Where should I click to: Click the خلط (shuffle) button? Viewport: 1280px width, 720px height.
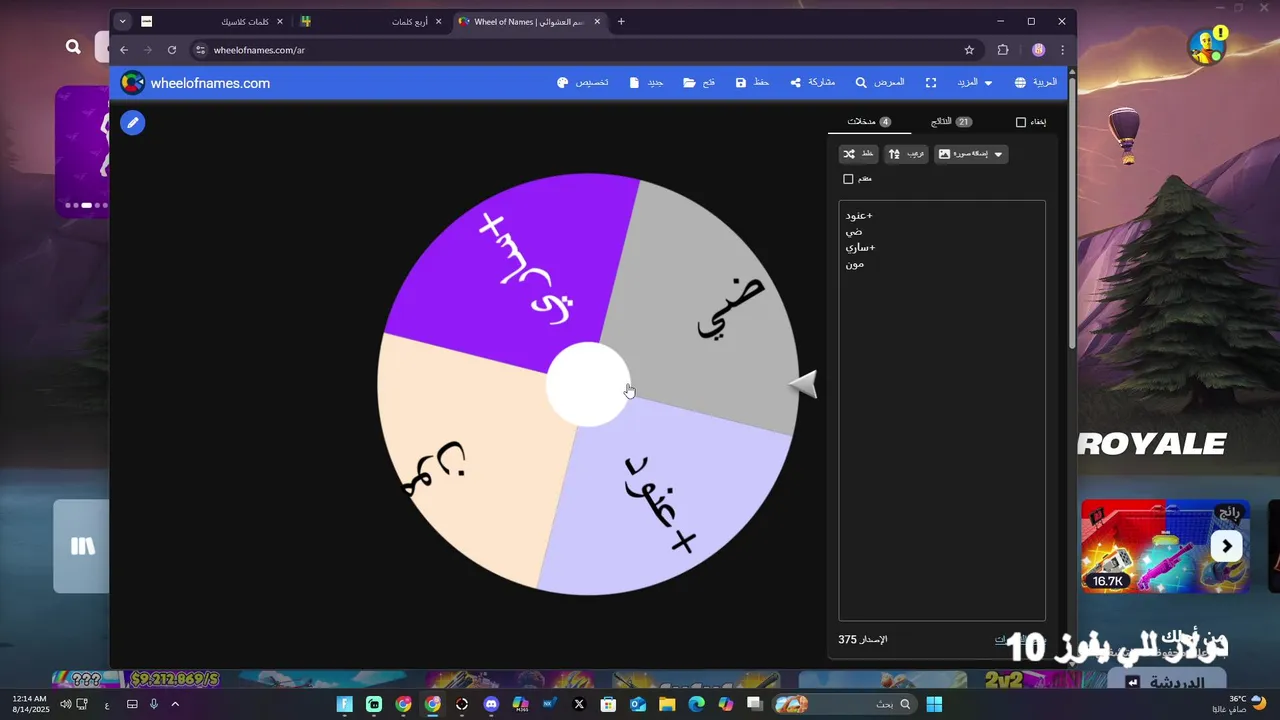pos(858,154)
